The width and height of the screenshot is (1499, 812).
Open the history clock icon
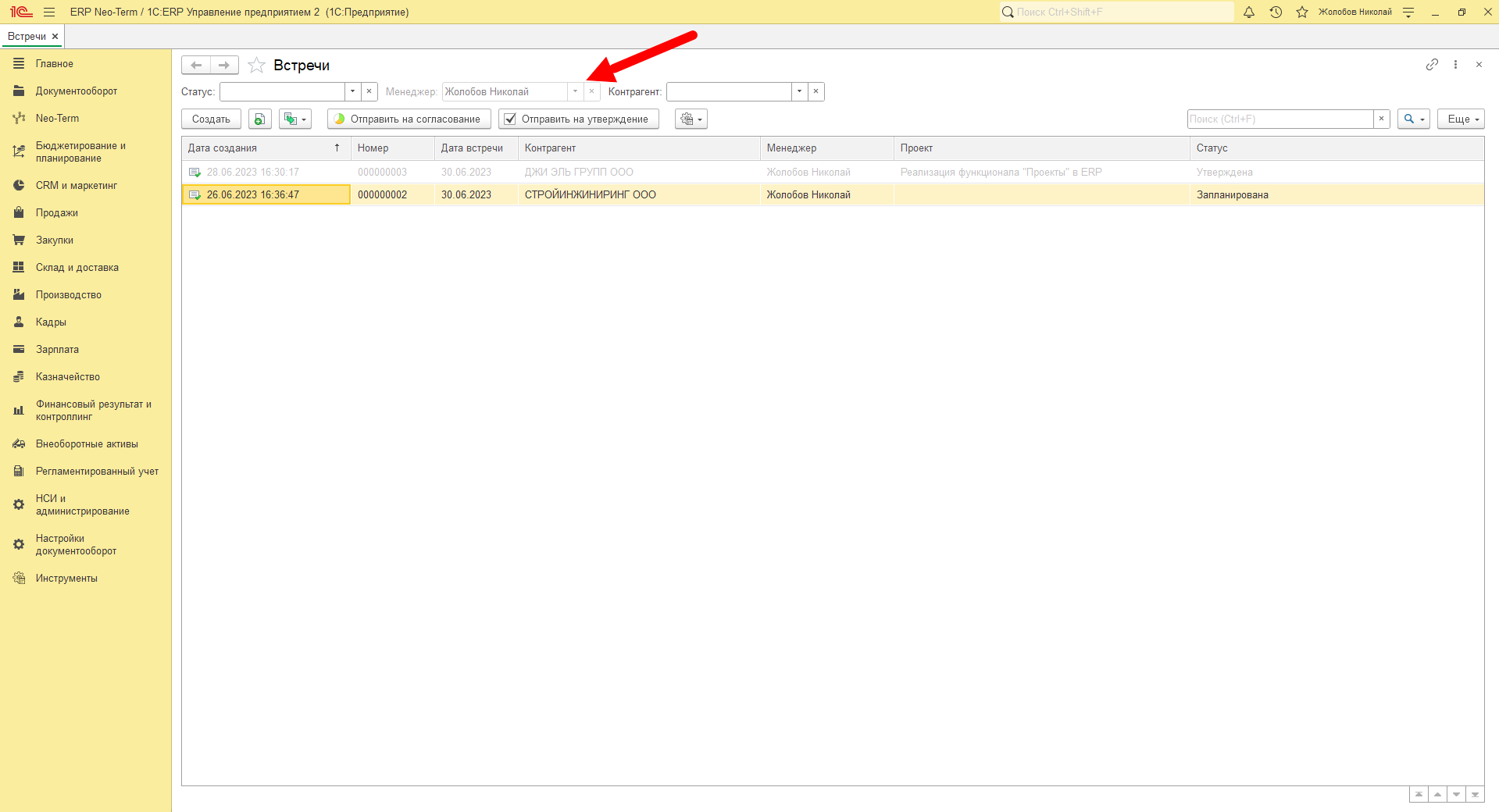(1276, 12)
